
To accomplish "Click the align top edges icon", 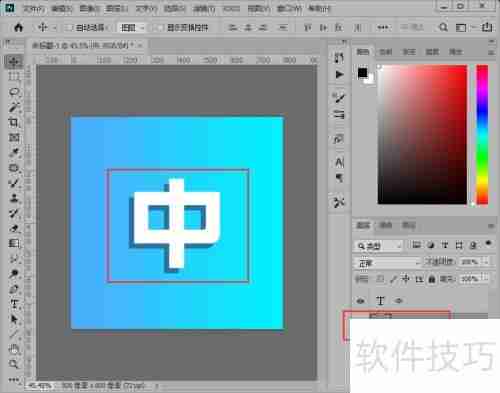I will 307,28.
